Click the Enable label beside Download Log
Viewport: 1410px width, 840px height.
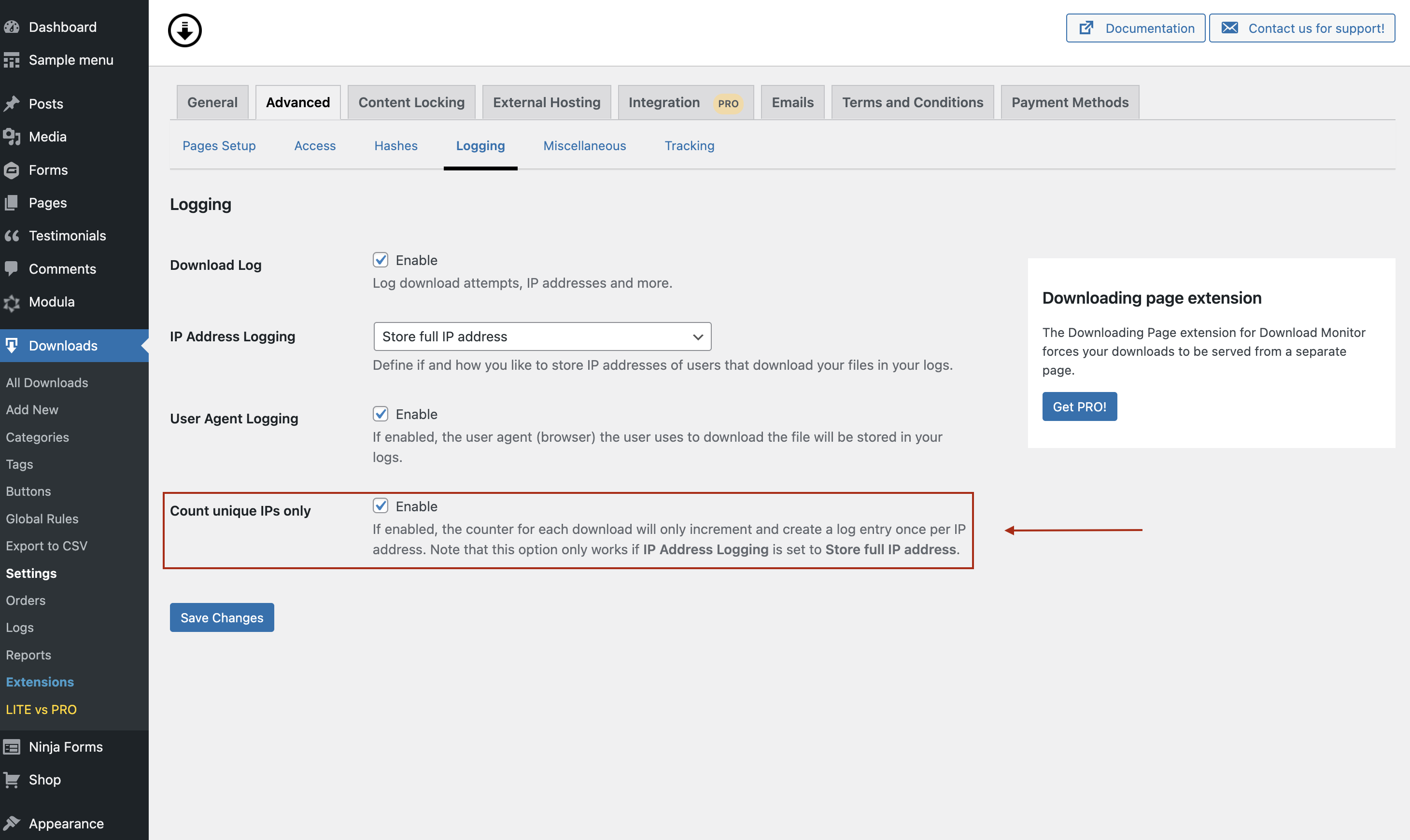(x=417, y=260)
